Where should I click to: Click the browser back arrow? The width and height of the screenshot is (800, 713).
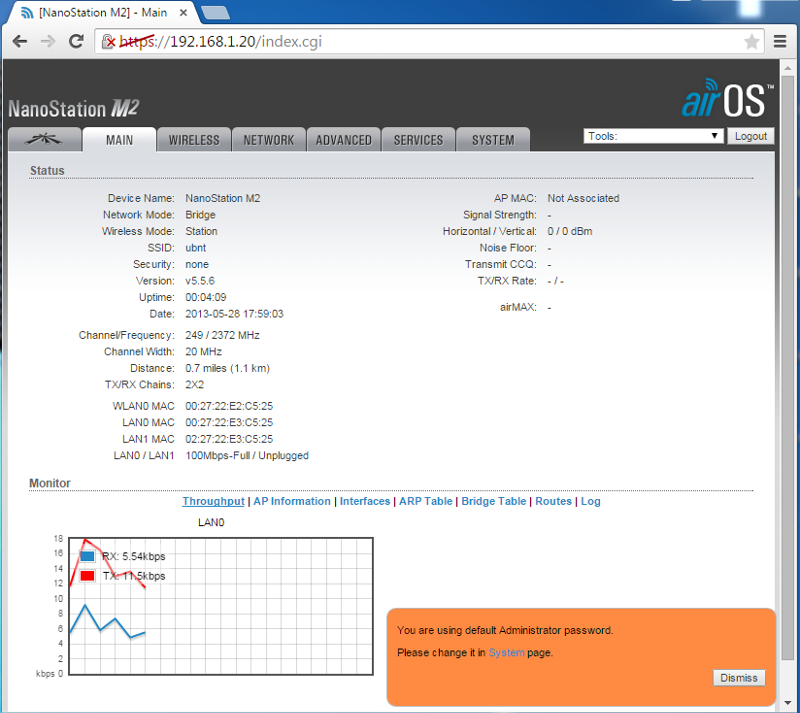(20, 42)
